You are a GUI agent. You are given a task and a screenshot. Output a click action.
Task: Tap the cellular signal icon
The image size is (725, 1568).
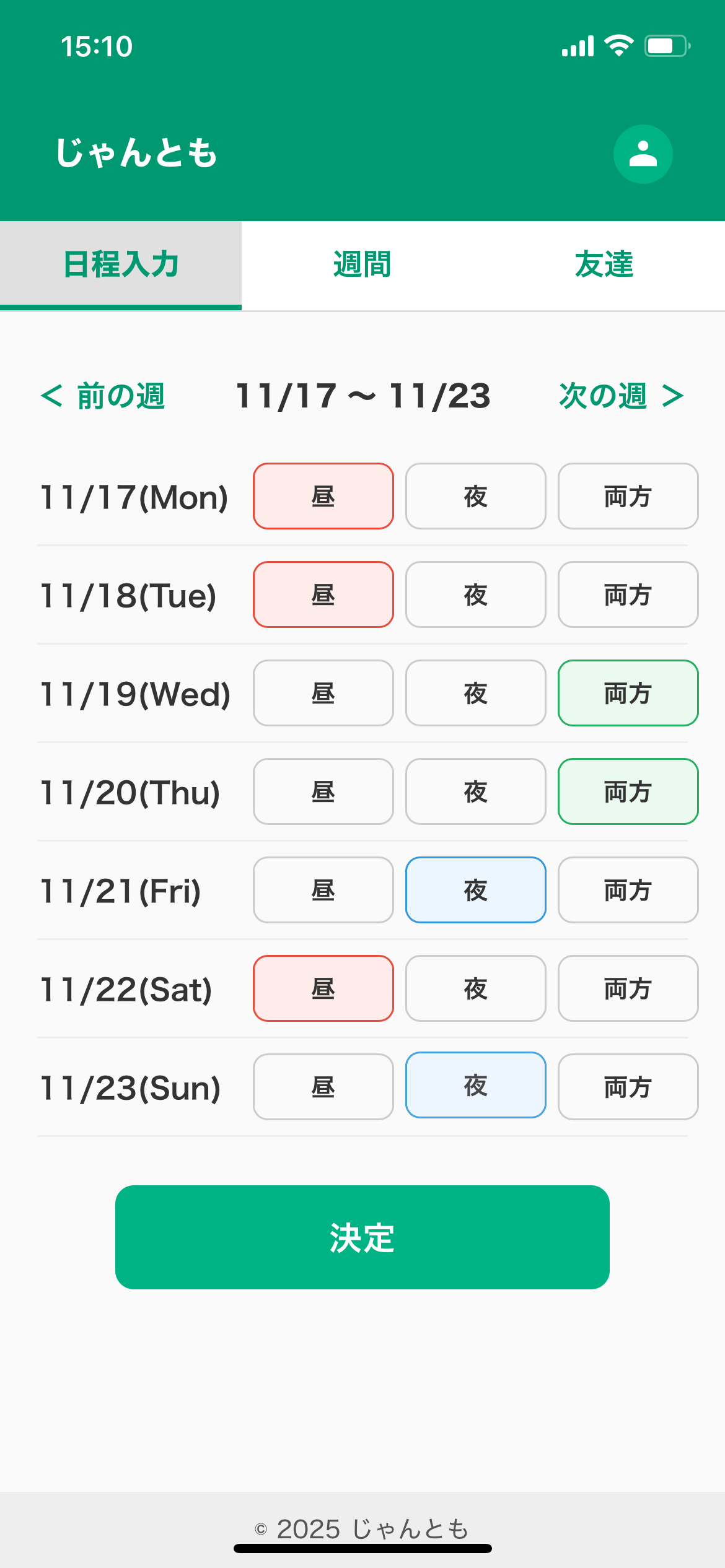(x=578, y=46)
